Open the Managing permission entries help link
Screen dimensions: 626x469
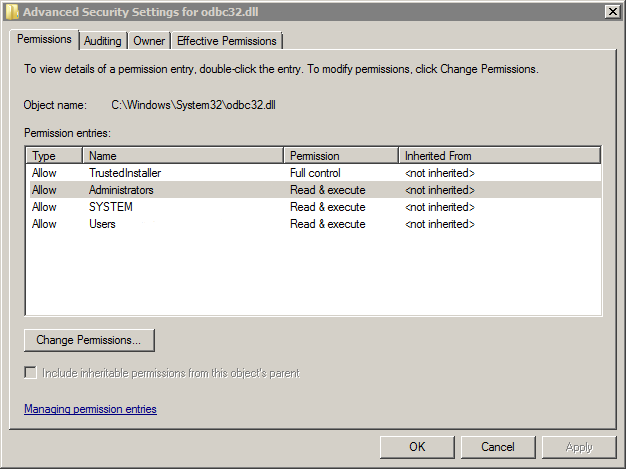[x=90, y=409]
